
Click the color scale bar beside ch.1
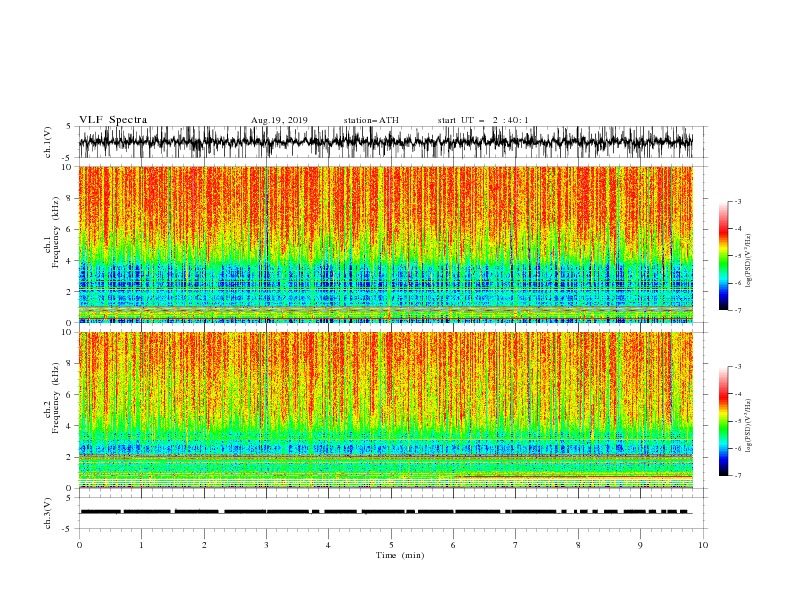click(723, 256)
